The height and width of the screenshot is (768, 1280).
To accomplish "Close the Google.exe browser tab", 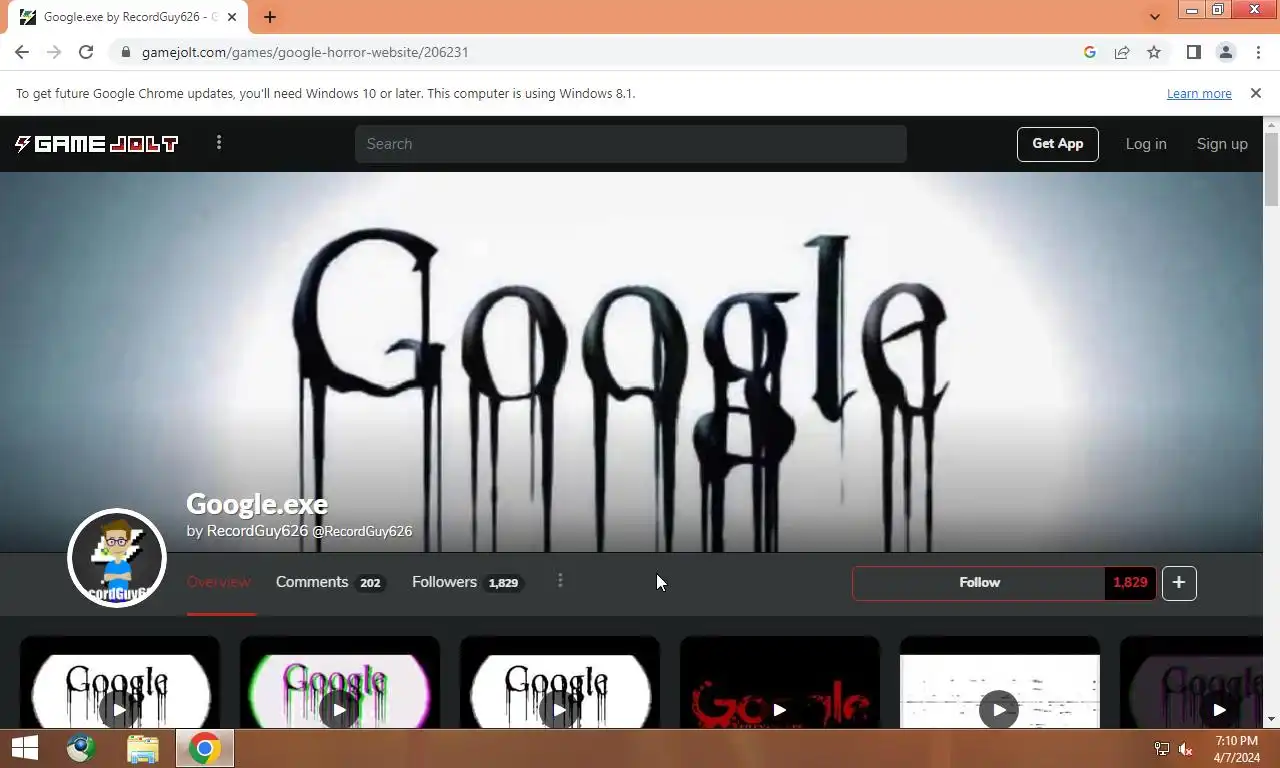I will [232, 17].
